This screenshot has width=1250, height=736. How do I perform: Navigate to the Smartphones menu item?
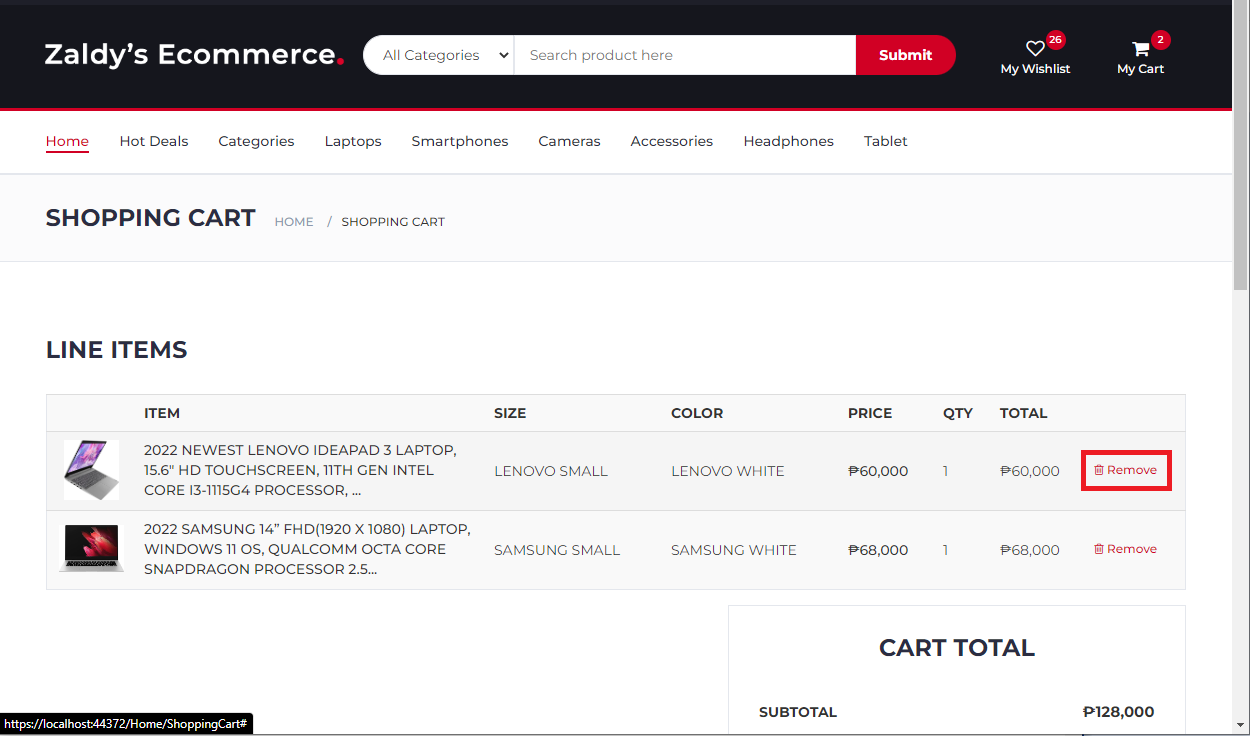[x=459, y=141]
